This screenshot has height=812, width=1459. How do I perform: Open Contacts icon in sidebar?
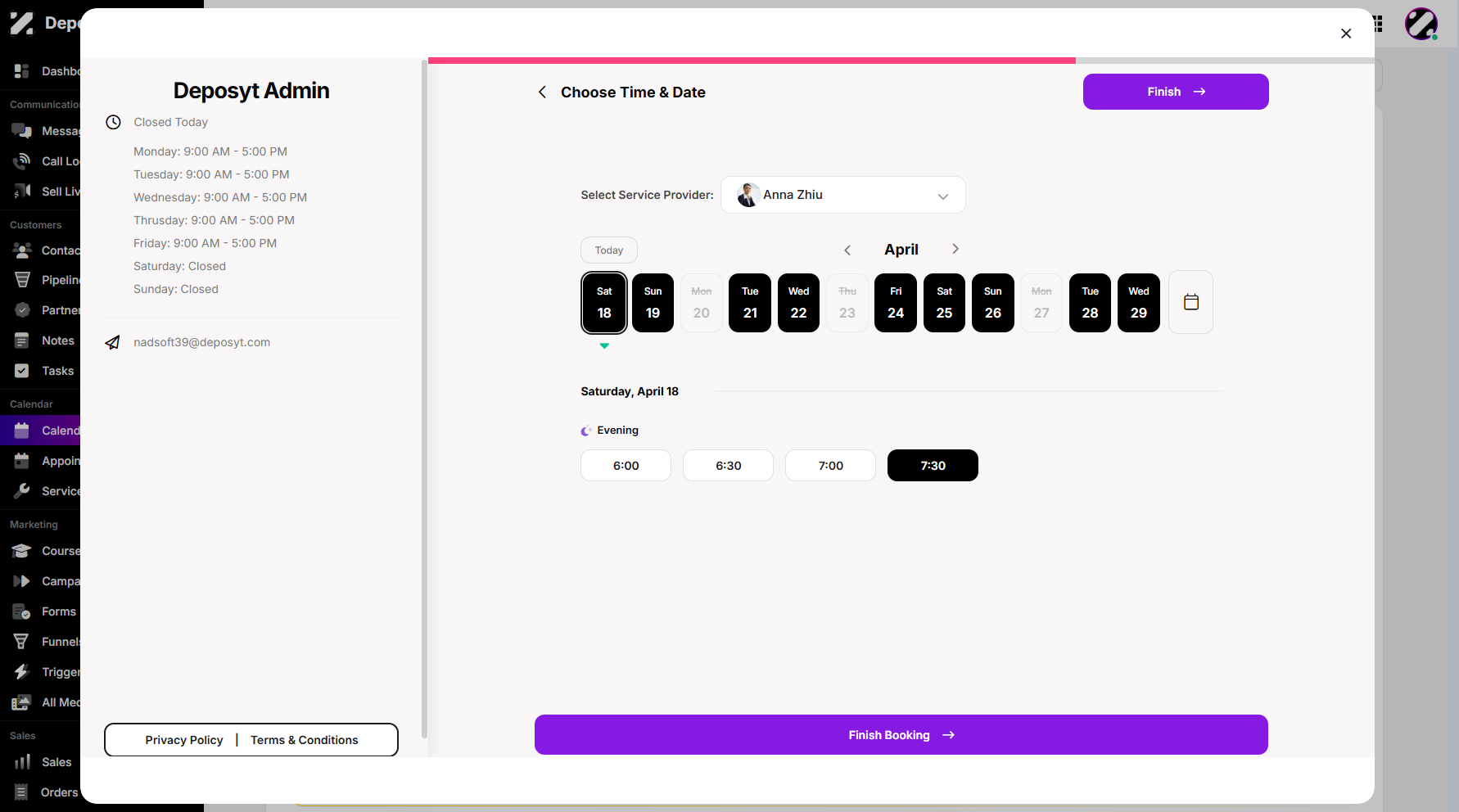[x=22, y=250]
